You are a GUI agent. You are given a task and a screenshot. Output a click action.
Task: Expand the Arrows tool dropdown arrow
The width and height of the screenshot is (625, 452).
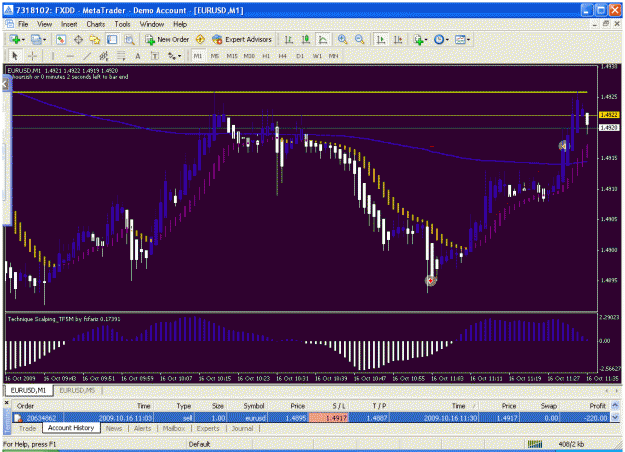pyautogui.click(x=179, y=56)
